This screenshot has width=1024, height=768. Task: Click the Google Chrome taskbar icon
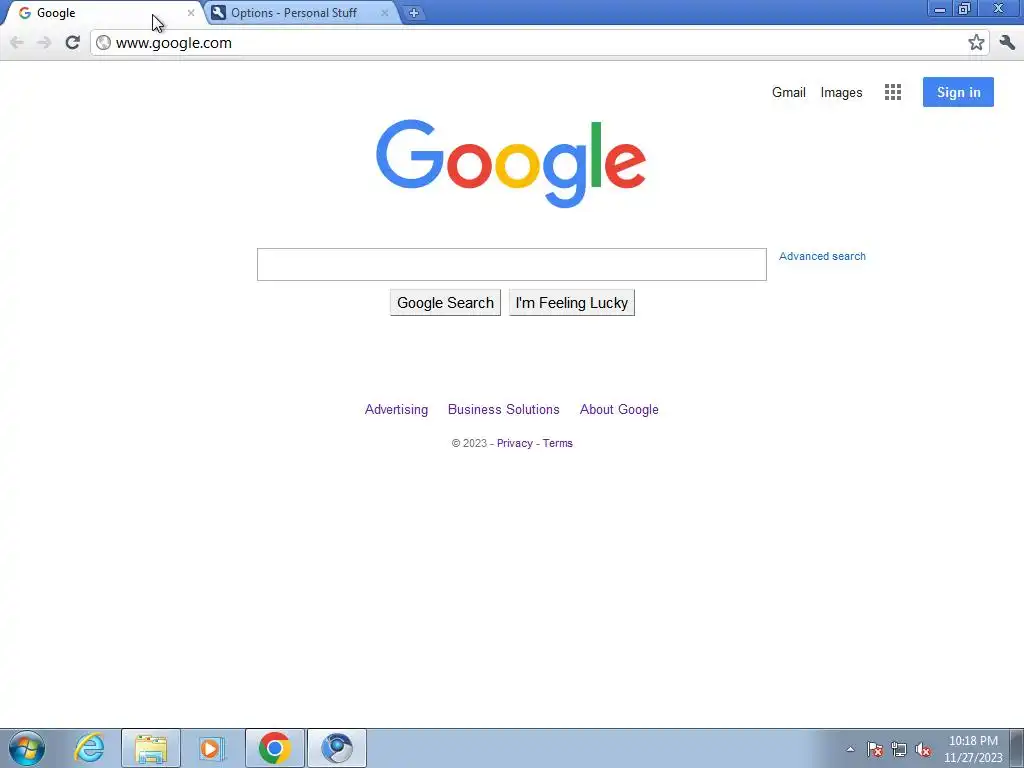pos(275,748)
